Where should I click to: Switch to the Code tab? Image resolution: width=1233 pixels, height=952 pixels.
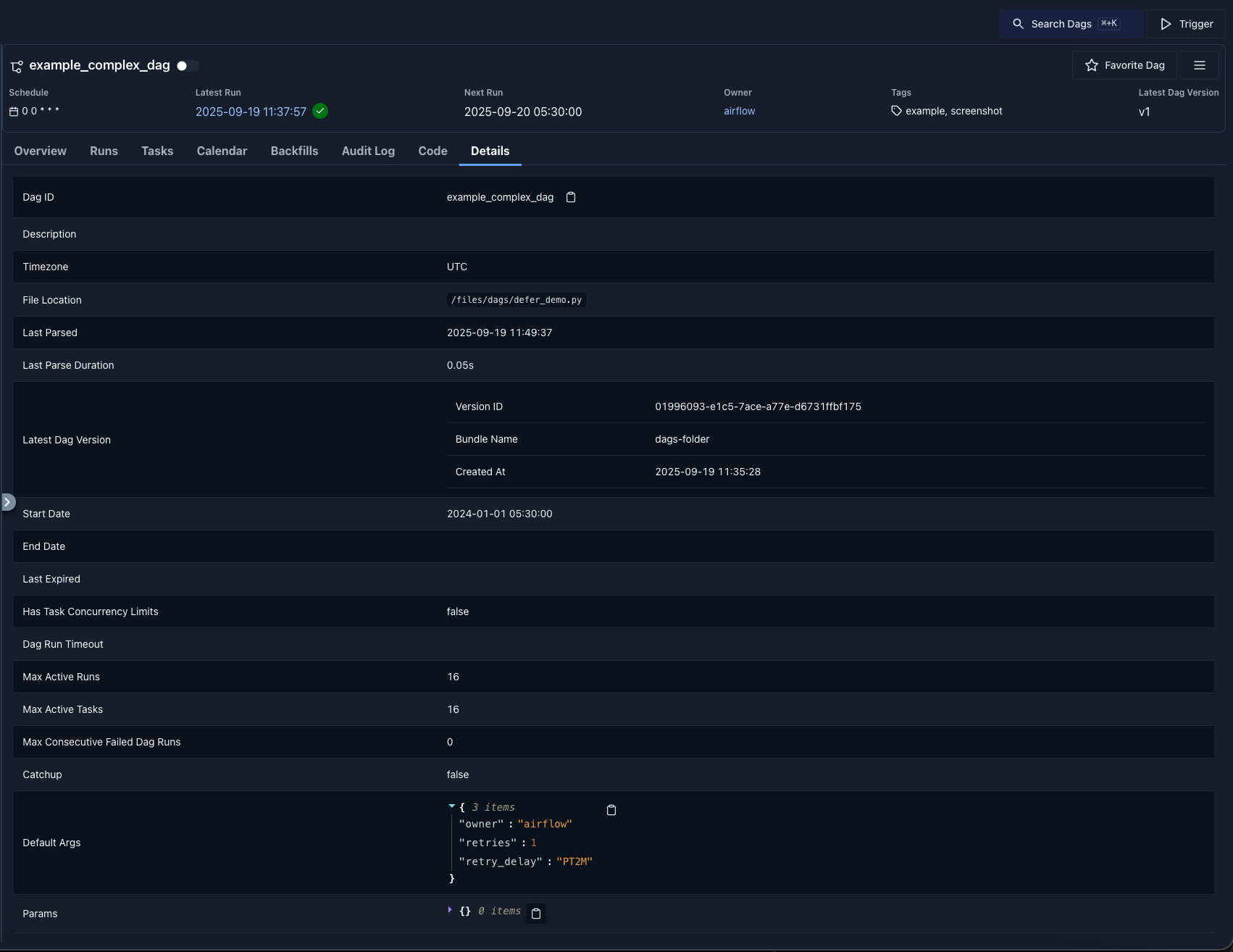[x=432, y=151]
